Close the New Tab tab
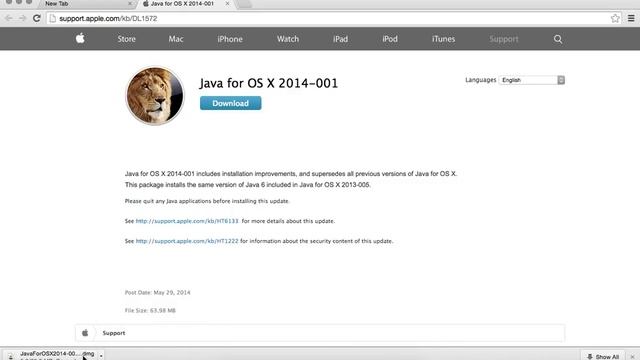The width and height of the screenshot is (640, 360). tap(130, 3)
